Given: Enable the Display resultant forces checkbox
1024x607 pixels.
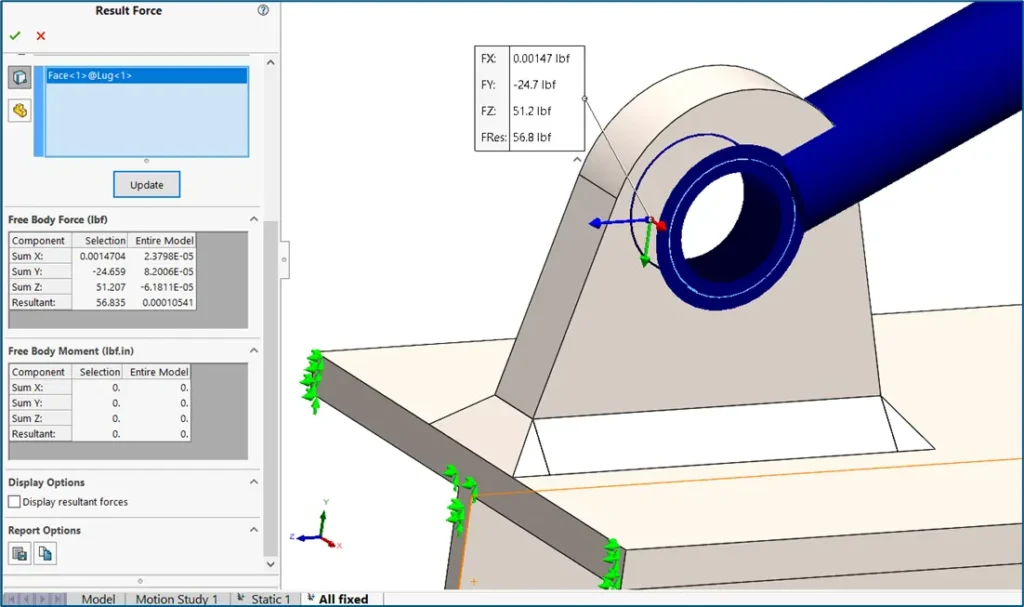Looking at the screenshot, I should (x=13, y=502).
